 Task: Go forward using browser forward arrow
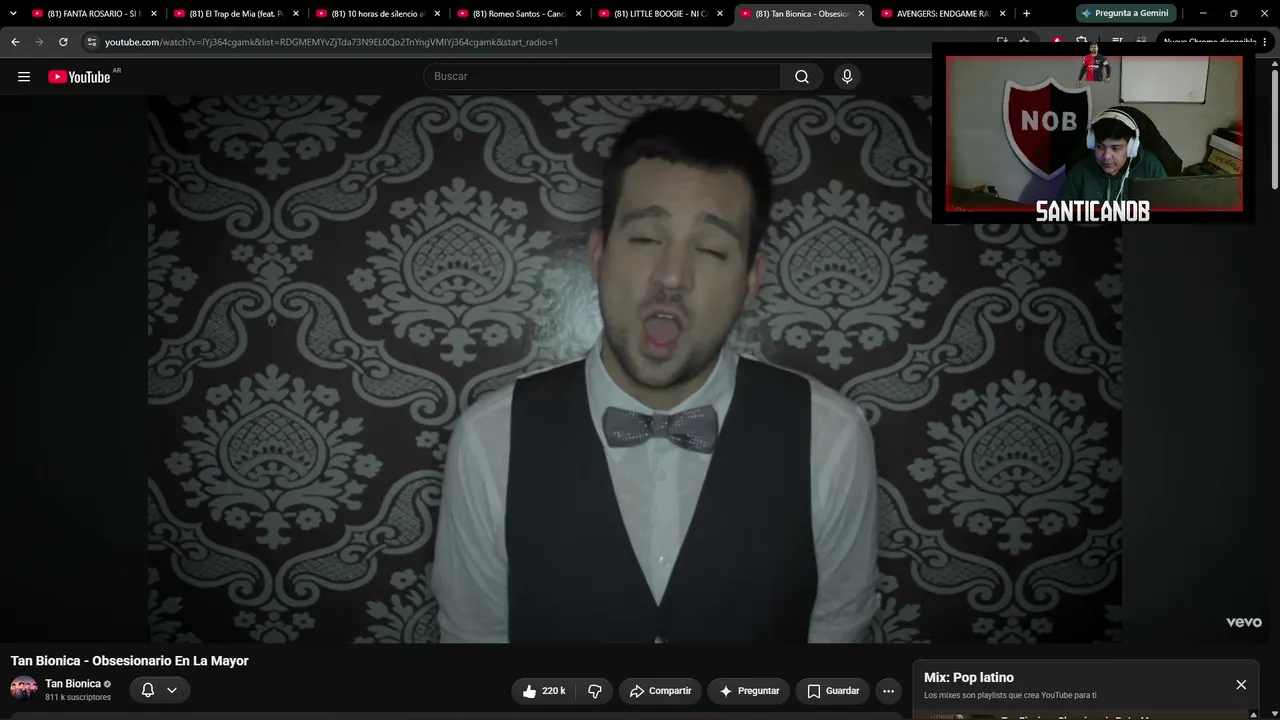click(39, 42)
